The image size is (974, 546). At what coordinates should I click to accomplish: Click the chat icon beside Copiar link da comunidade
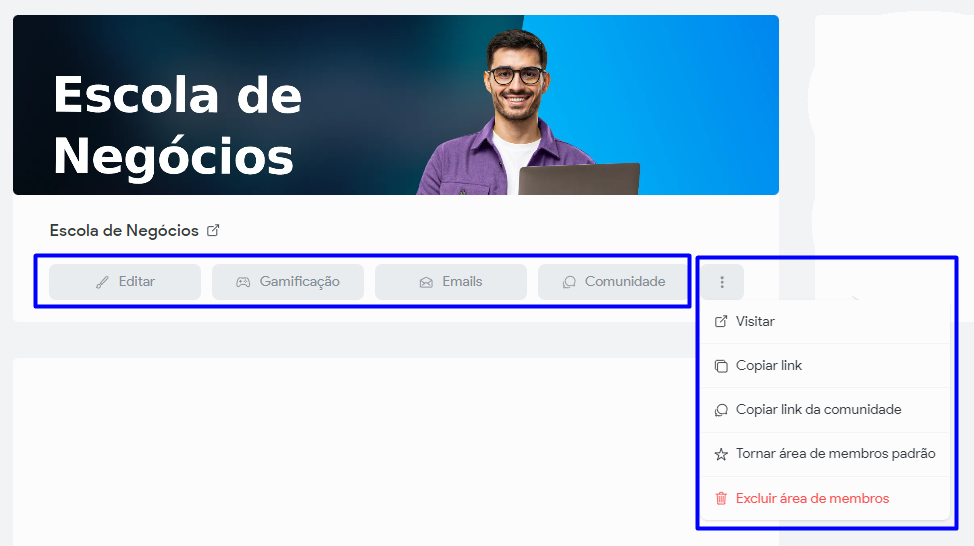point(721,410)
